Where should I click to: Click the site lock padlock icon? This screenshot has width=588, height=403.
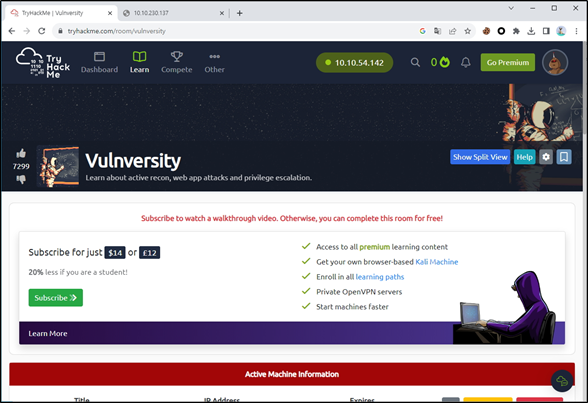pos(60,31)
